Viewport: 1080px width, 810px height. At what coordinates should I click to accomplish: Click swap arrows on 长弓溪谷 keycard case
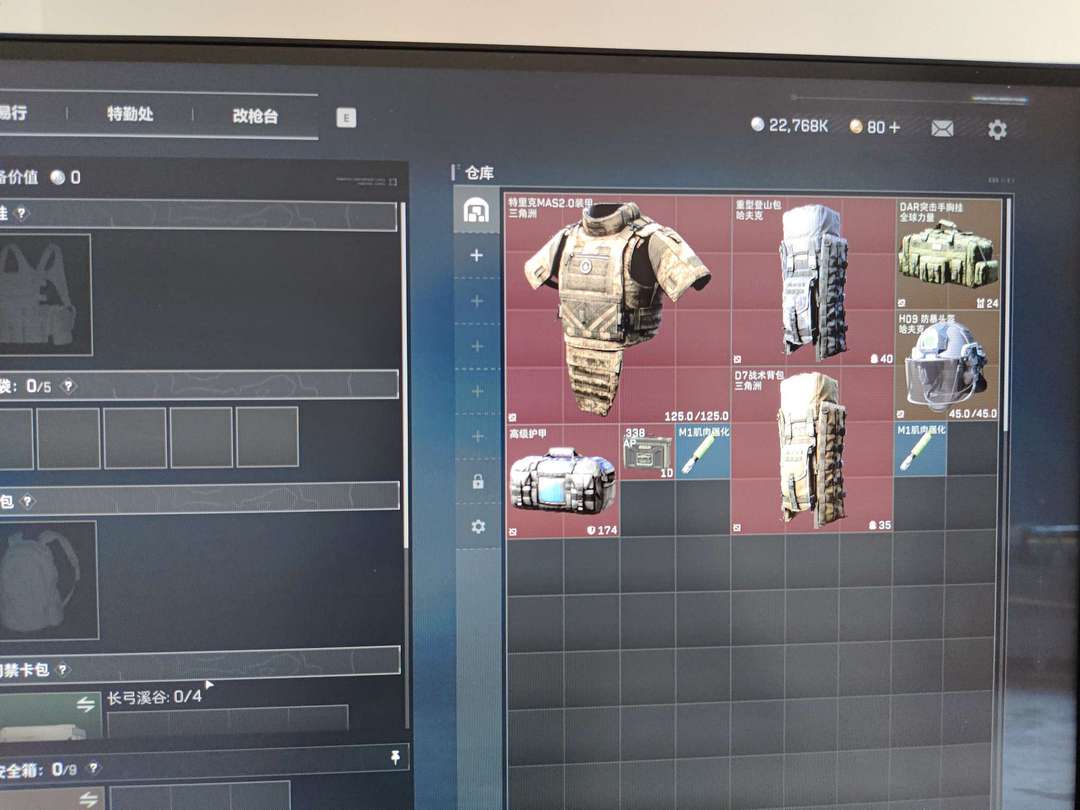[85, 704]
